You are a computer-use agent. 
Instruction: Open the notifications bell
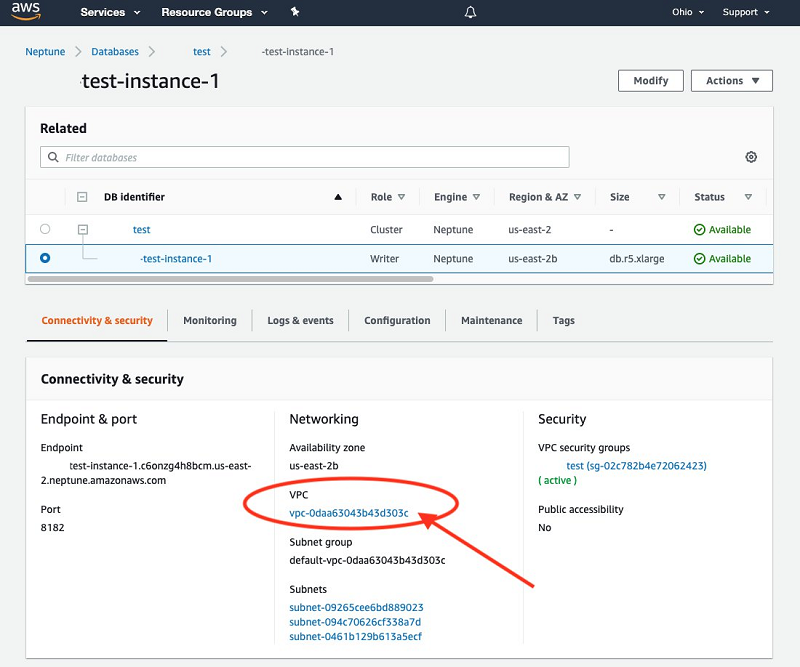click(x=470, y=12)
